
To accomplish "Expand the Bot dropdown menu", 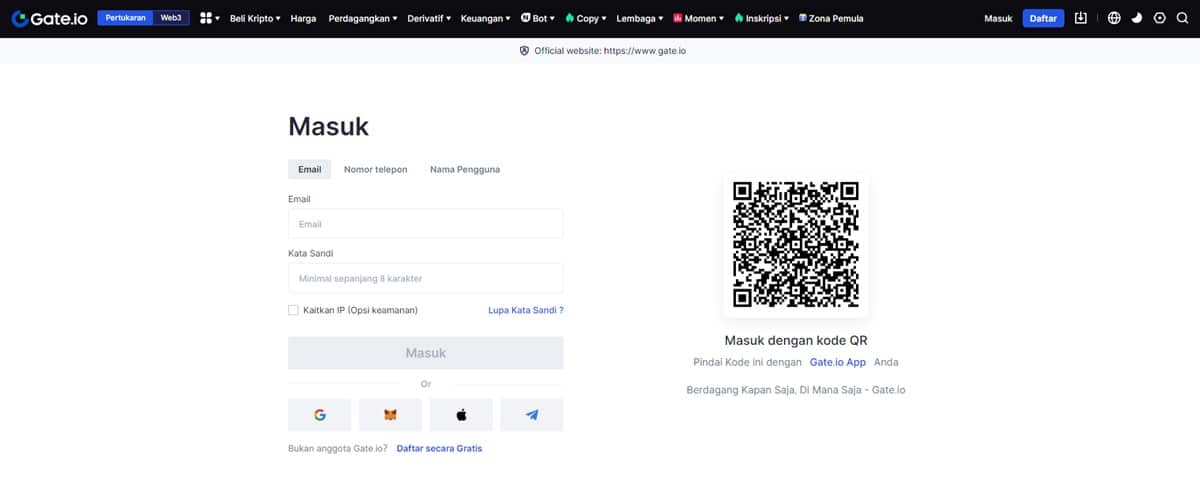I will click(538, 18).
